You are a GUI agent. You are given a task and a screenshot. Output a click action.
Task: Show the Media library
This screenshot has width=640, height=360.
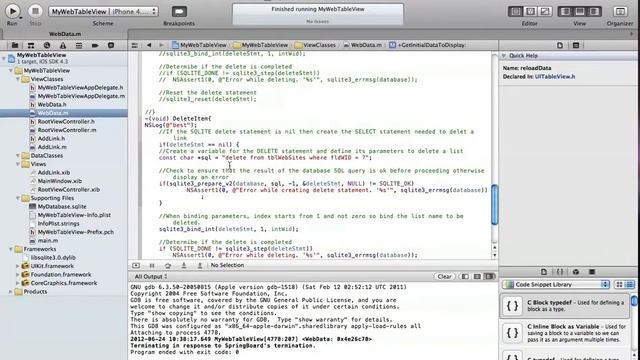592,272
